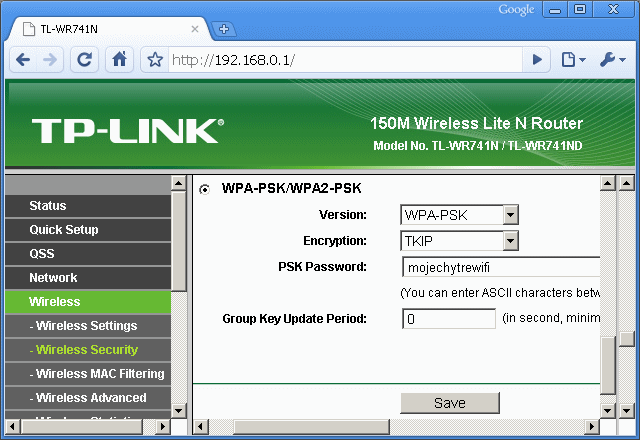The width and height of the screenshot is (640, 440).
Task: Open the Version dropdown
Action: (x=459, y=215)
